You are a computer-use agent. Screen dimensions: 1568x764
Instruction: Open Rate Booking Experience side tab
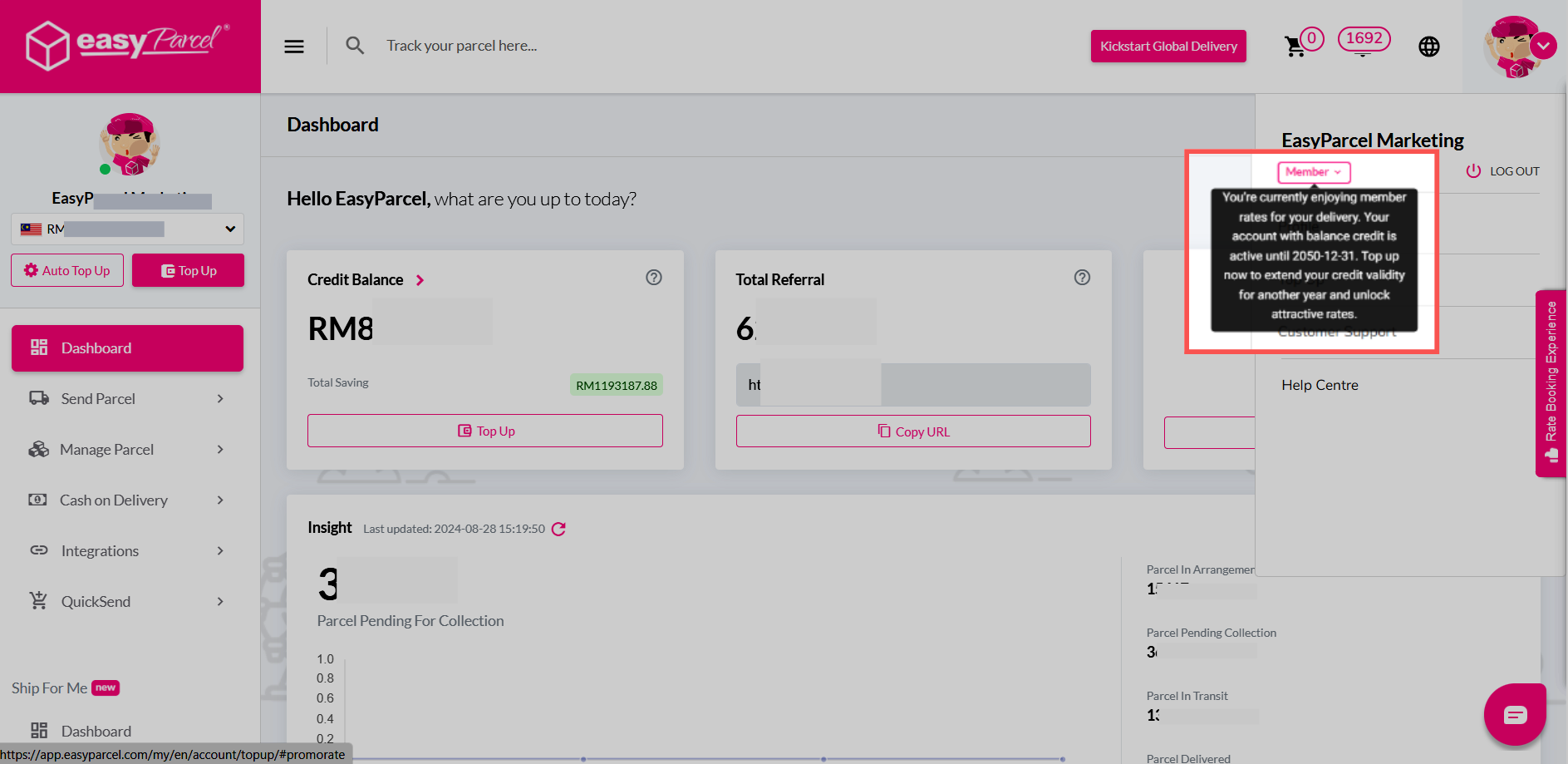click(1551, 383)
